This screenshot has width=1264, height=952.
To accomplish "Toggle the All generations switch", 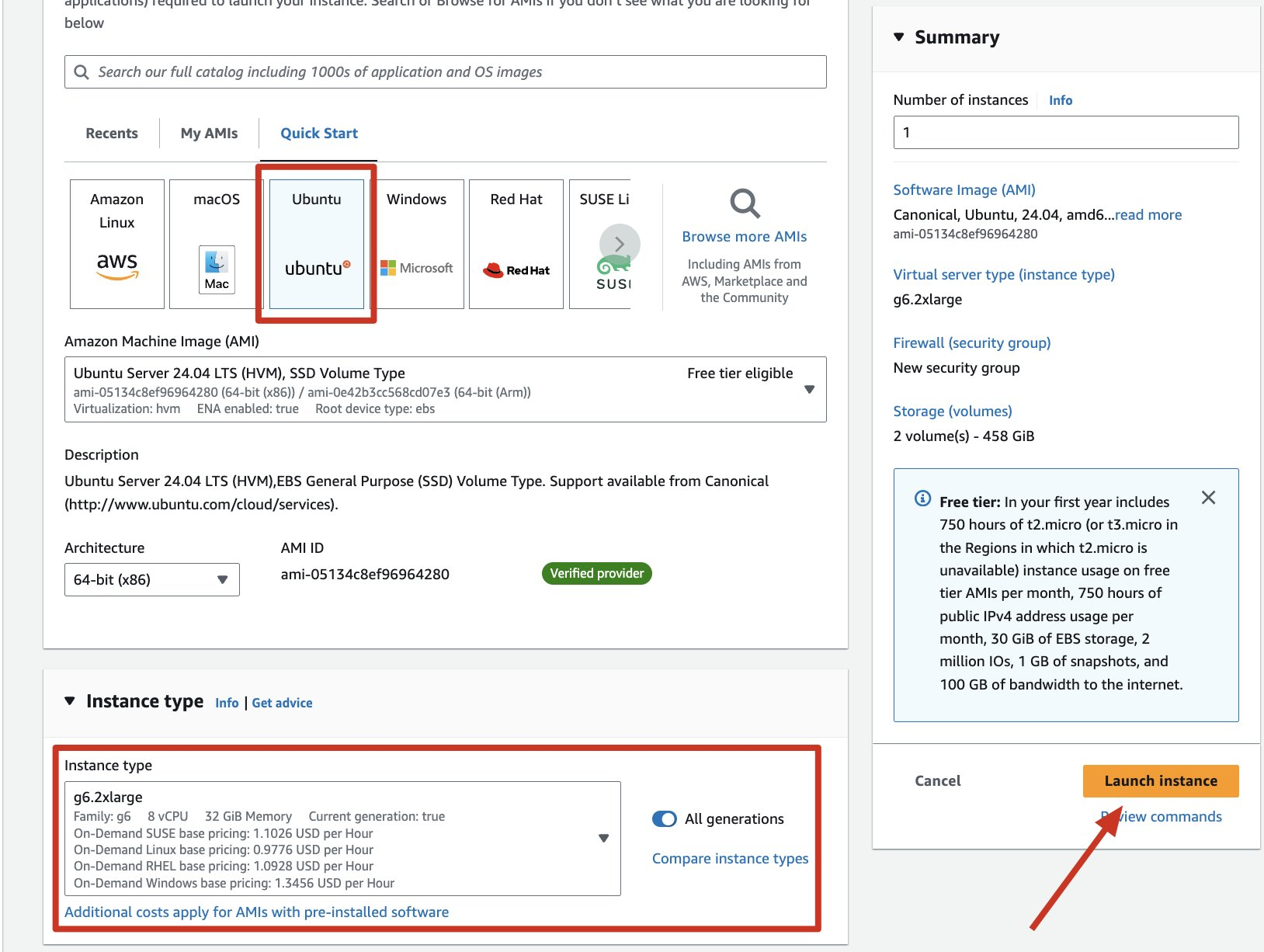I will pos(665,819).
